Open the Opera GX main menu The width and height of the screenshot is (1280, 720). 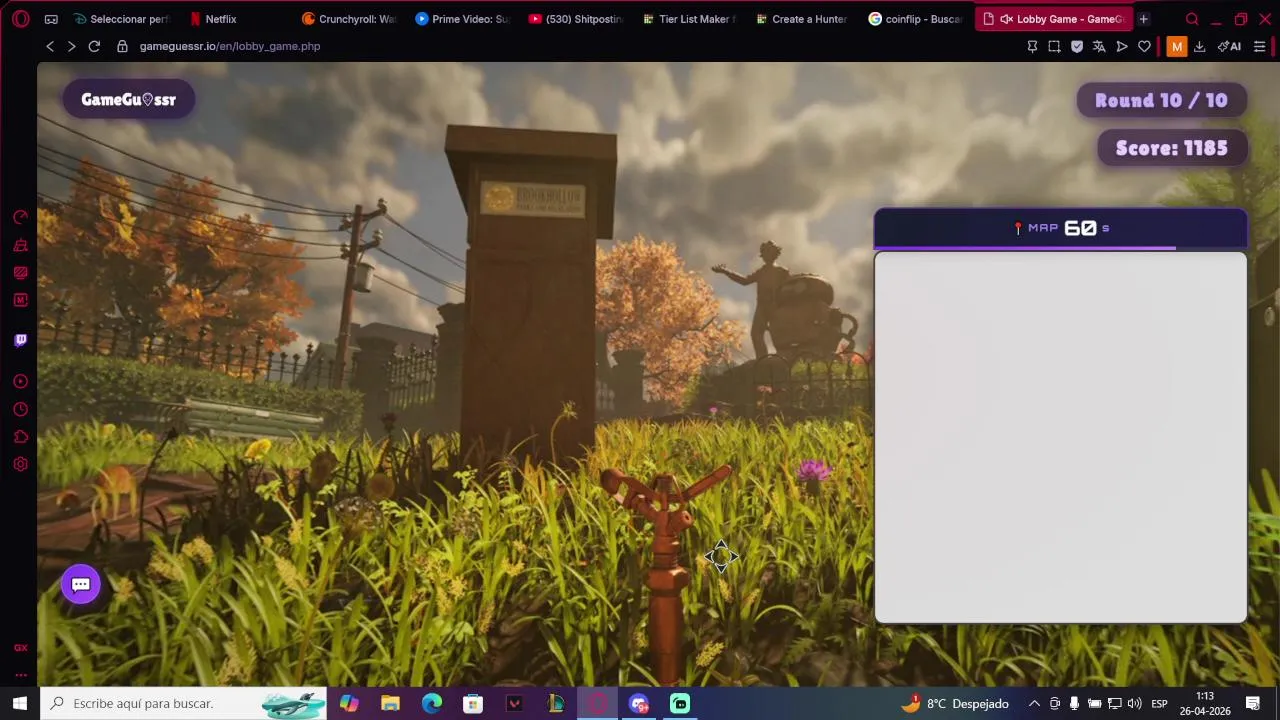(20, 19)
